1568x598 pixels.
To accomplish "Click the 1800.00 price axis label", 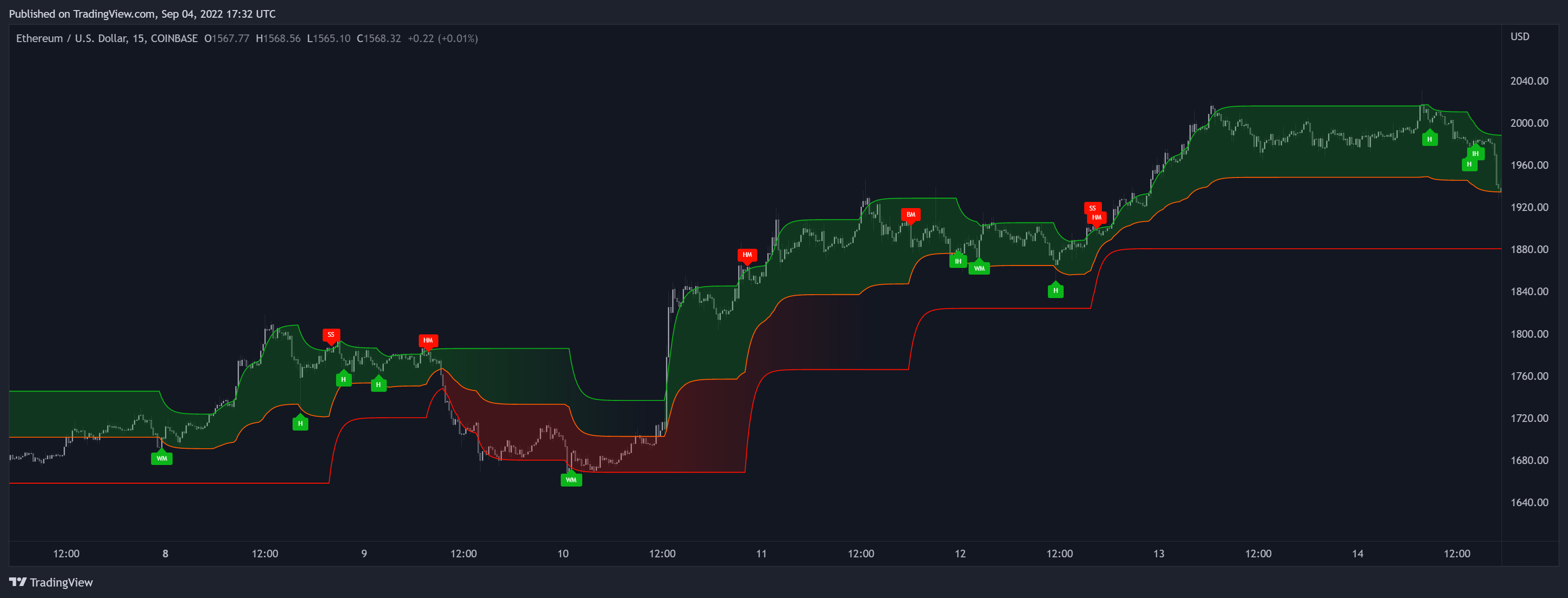I will (x=1529, y=334).
